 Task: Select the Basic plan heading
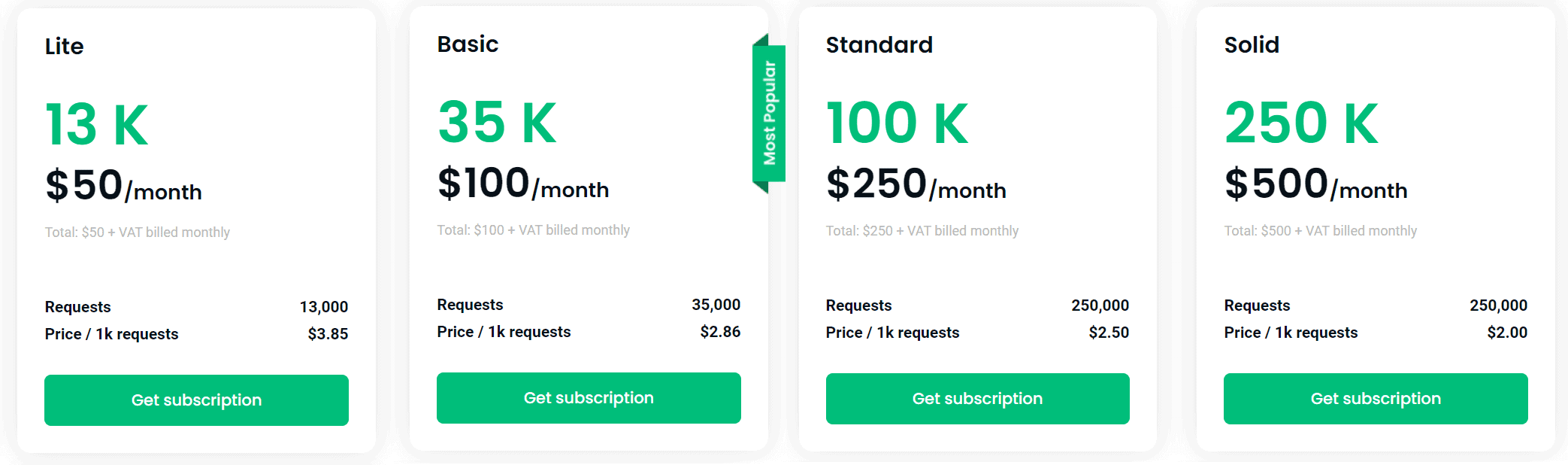(x=468, y=44)
